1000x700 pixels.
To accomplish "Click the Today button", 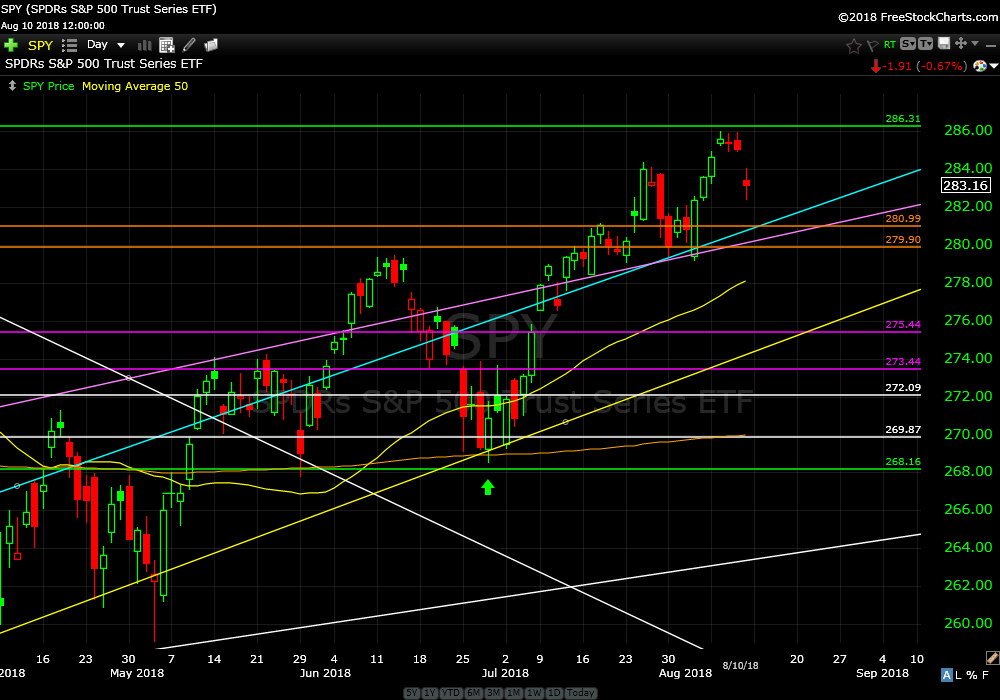I will [x=580, y=693].
